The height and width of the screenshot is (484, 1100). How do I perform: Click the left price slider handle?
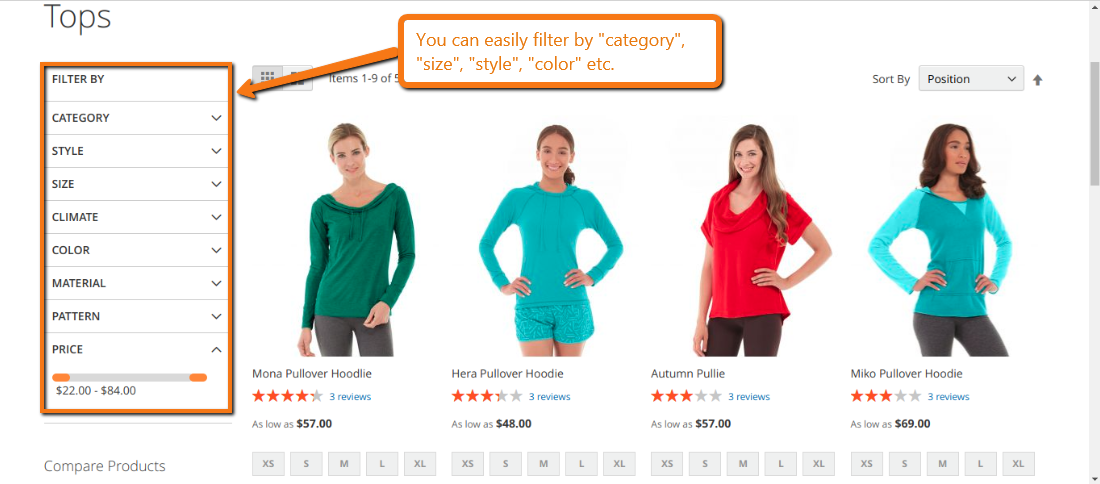(x=61, y=377)
